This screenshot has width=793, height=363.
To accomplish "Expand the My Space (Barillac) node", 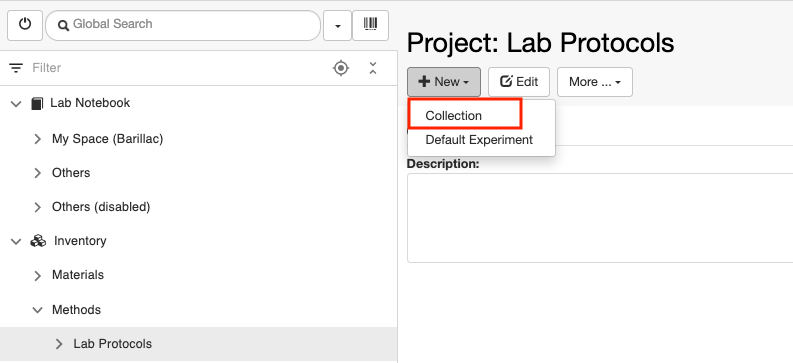I will [37, 139].
